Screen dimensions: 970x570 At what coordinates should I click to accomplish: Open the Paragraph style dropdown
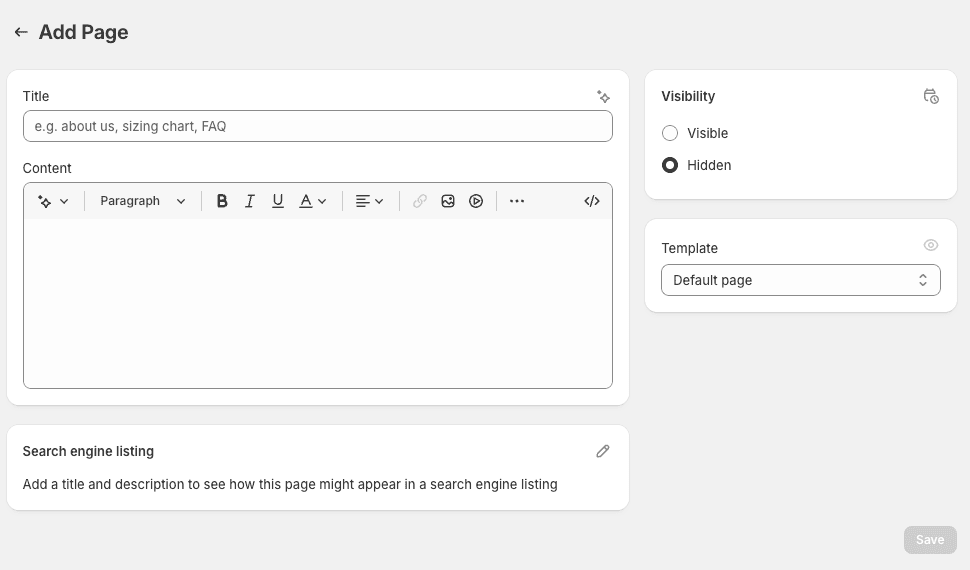(143, 201)
